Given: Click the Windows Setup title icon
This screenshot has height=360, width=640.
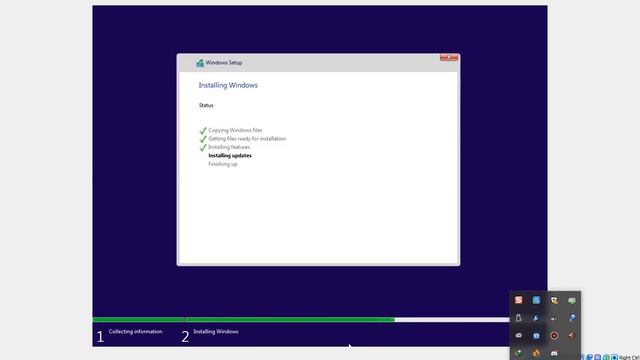Looking at the screenshot, I should point(200,63).
